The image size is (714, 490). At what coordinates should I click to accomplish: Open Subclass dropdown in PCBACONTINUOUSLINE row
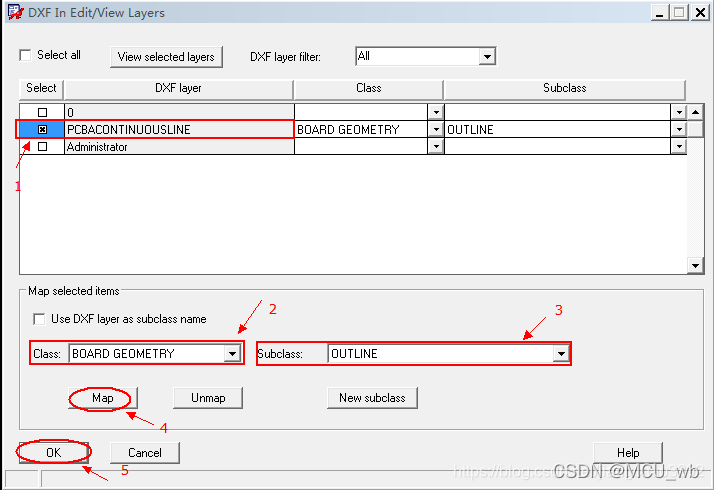click(x=679, y=129)
